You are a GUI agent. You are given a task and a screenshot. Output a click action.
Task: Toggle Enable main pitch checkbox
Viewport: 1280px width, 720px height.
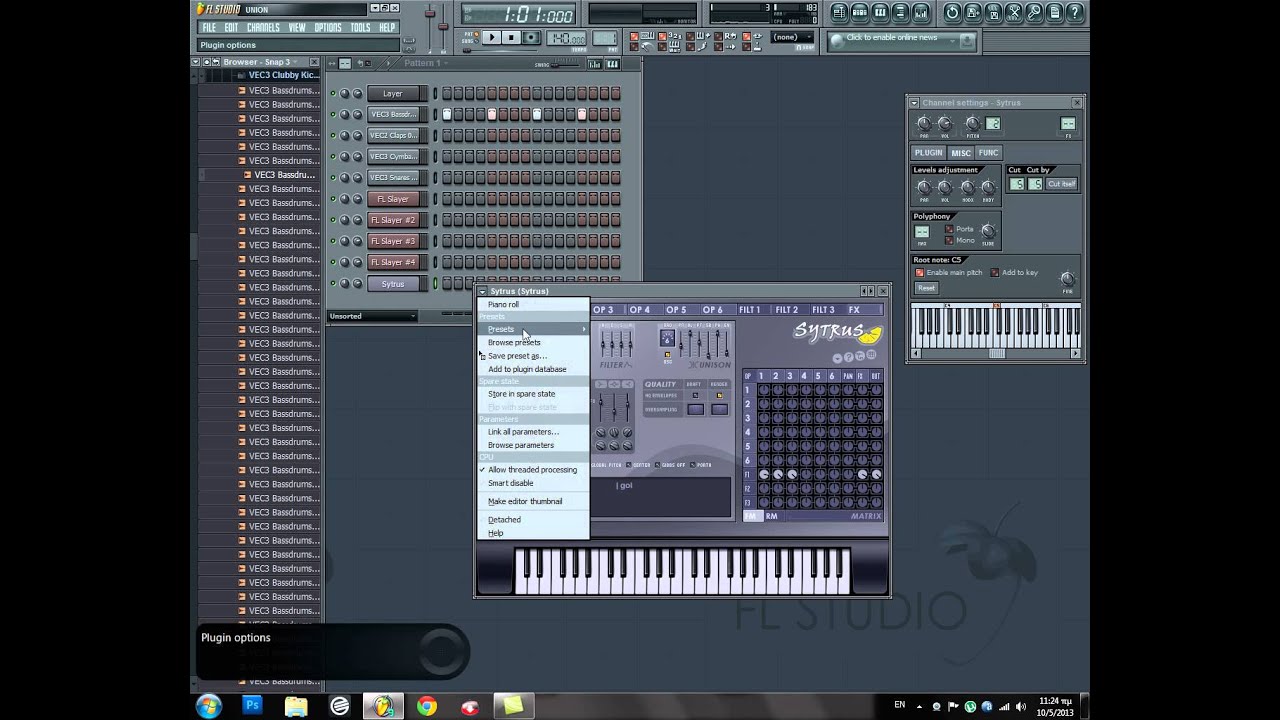coord(919,272)
